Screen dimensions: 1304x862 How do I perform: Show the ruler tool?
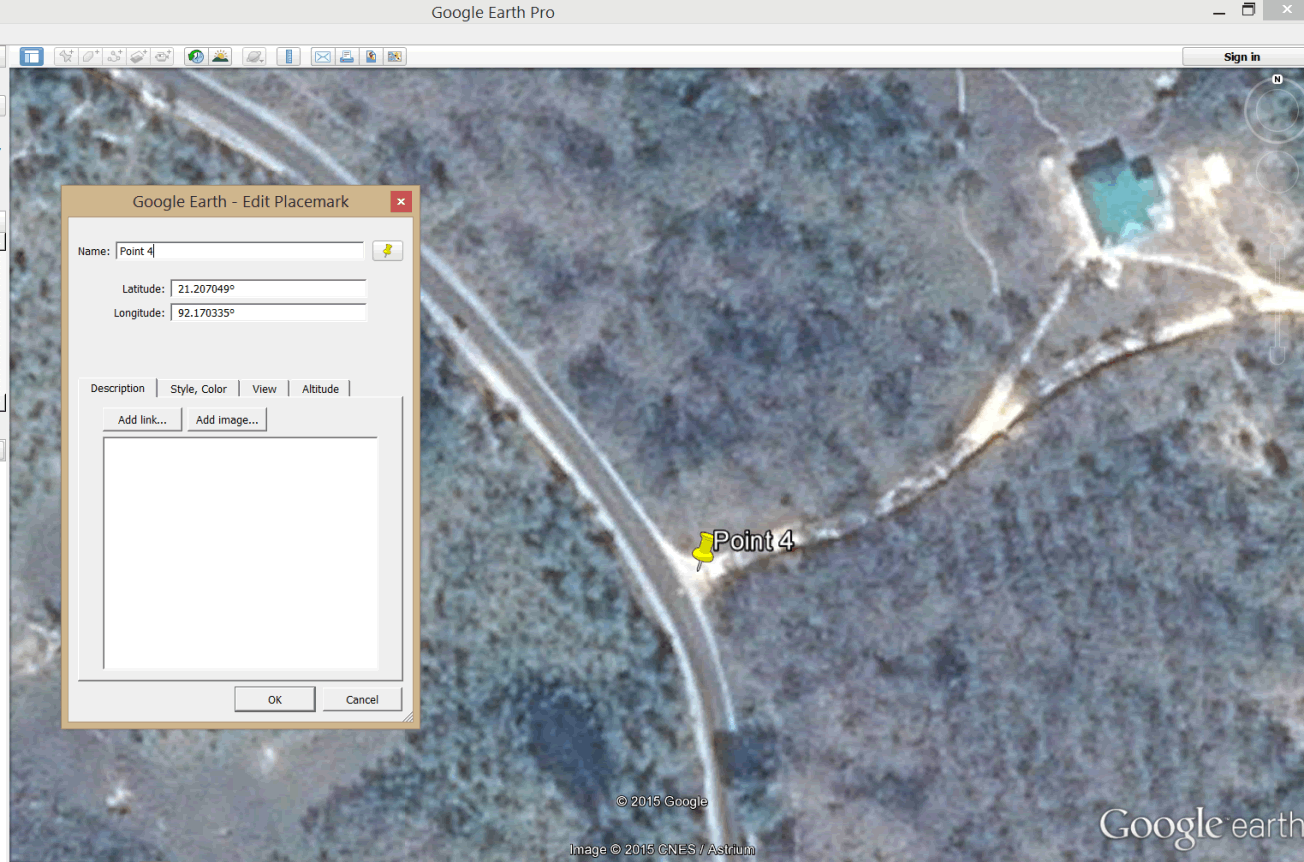(289, 56)
